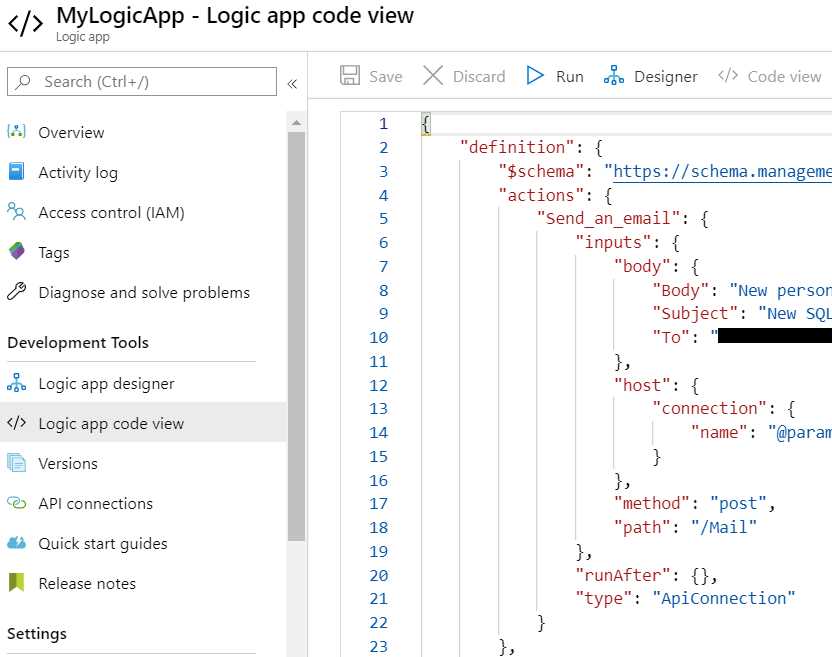
Task: Collapse the left navigation menu
Action: (293, 84)
